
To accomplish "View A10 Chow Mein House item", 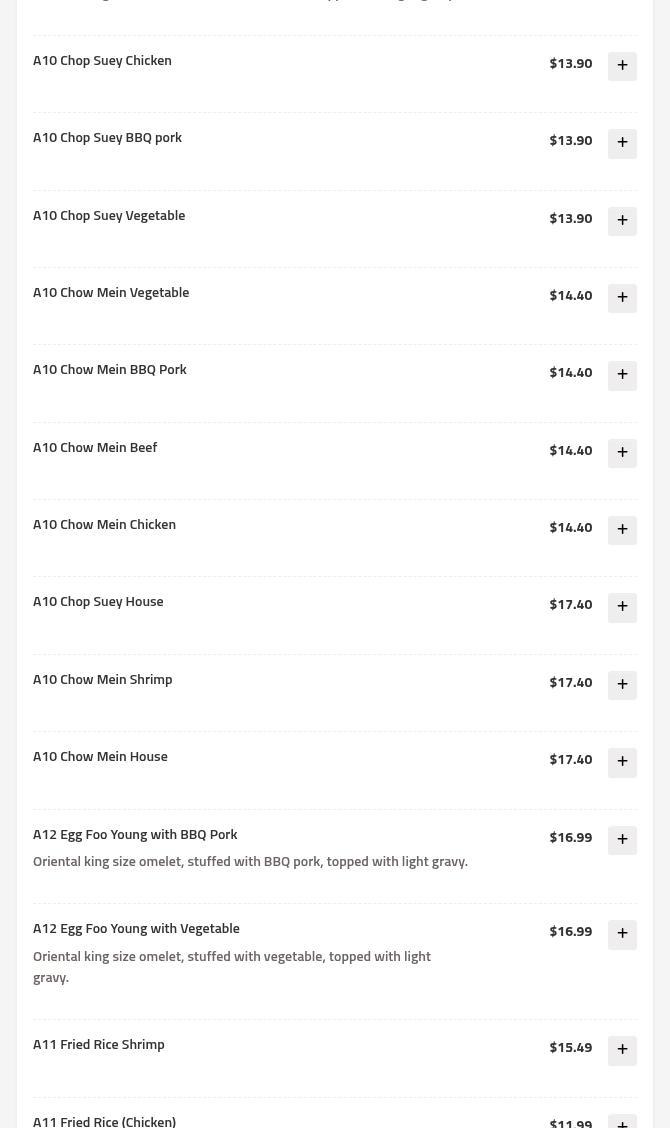I will coord(100,757).
